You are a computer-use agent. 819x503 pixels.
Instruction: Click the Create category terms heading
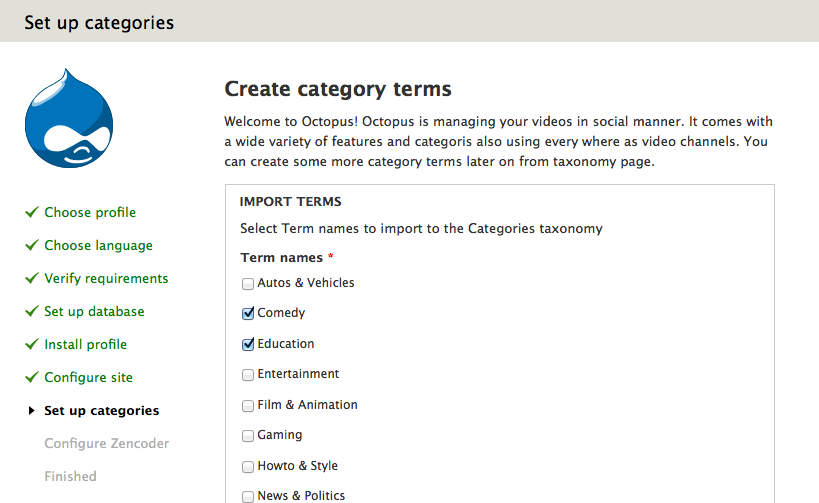click(338, 89)
